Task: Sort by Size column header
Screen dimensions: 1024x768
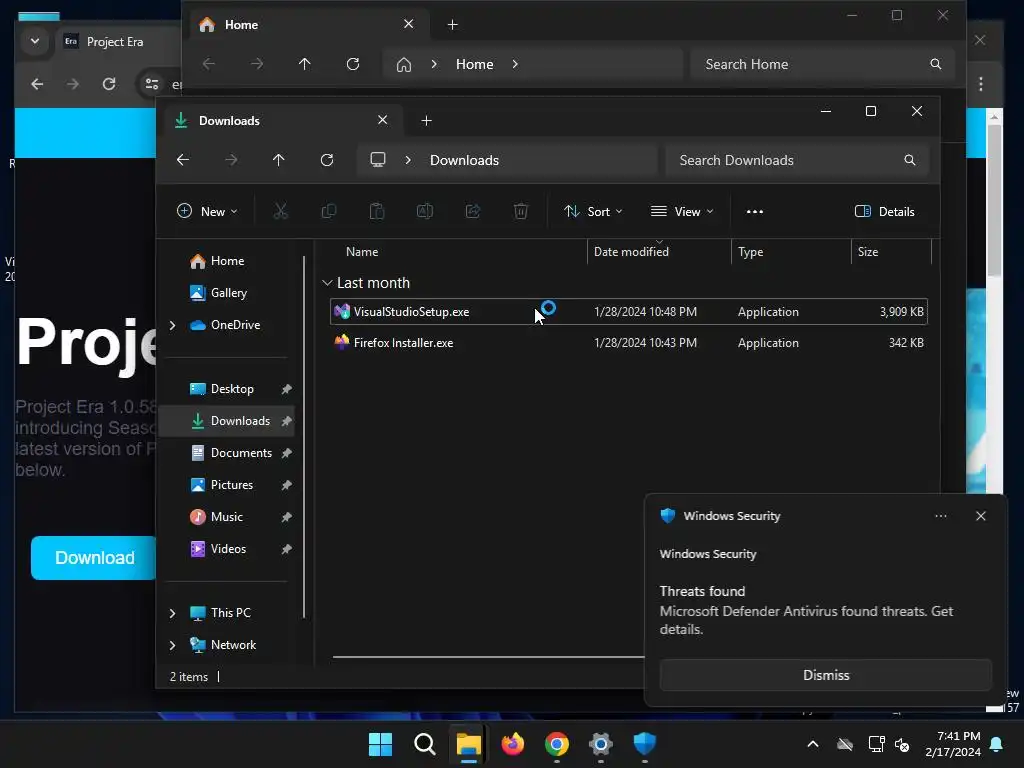Action: tap(868, 252)
